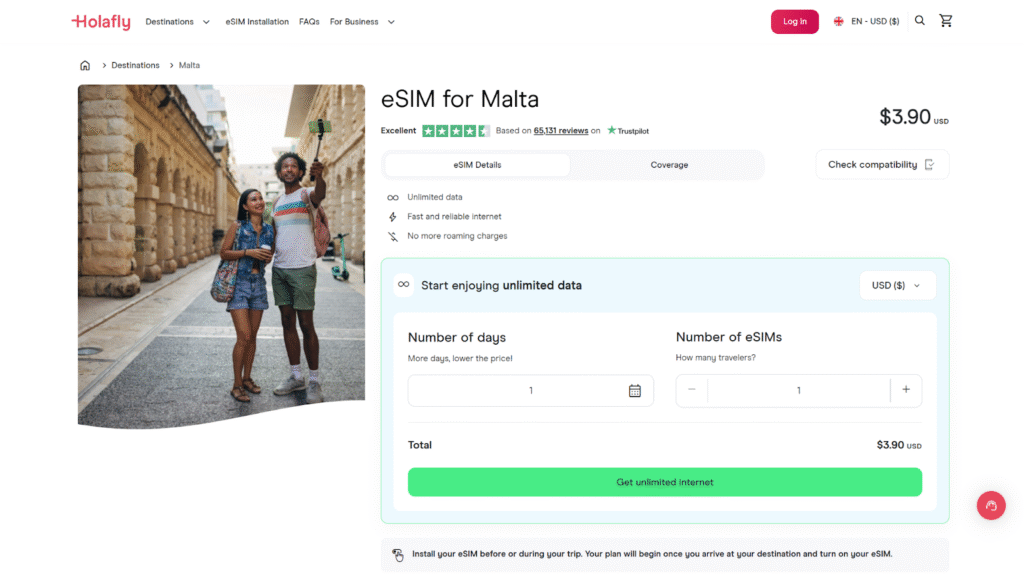The width and height of the screenshot is (1024, 580).
Task: Switch to the Coverage tab
Action: 668,164
